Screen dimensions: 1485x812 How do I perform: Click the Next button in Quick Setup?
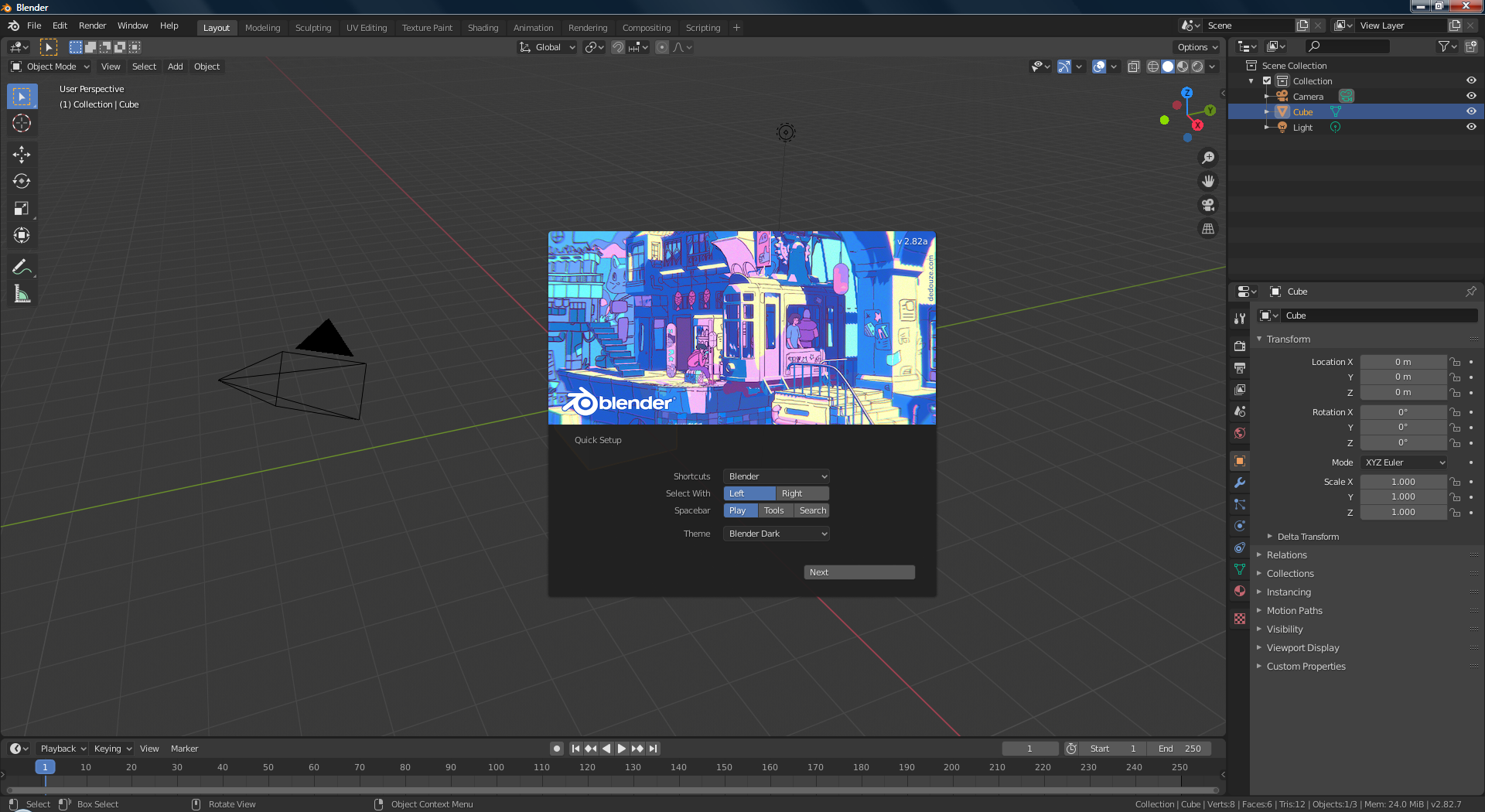pyautogui.click(x=859, y=572)
